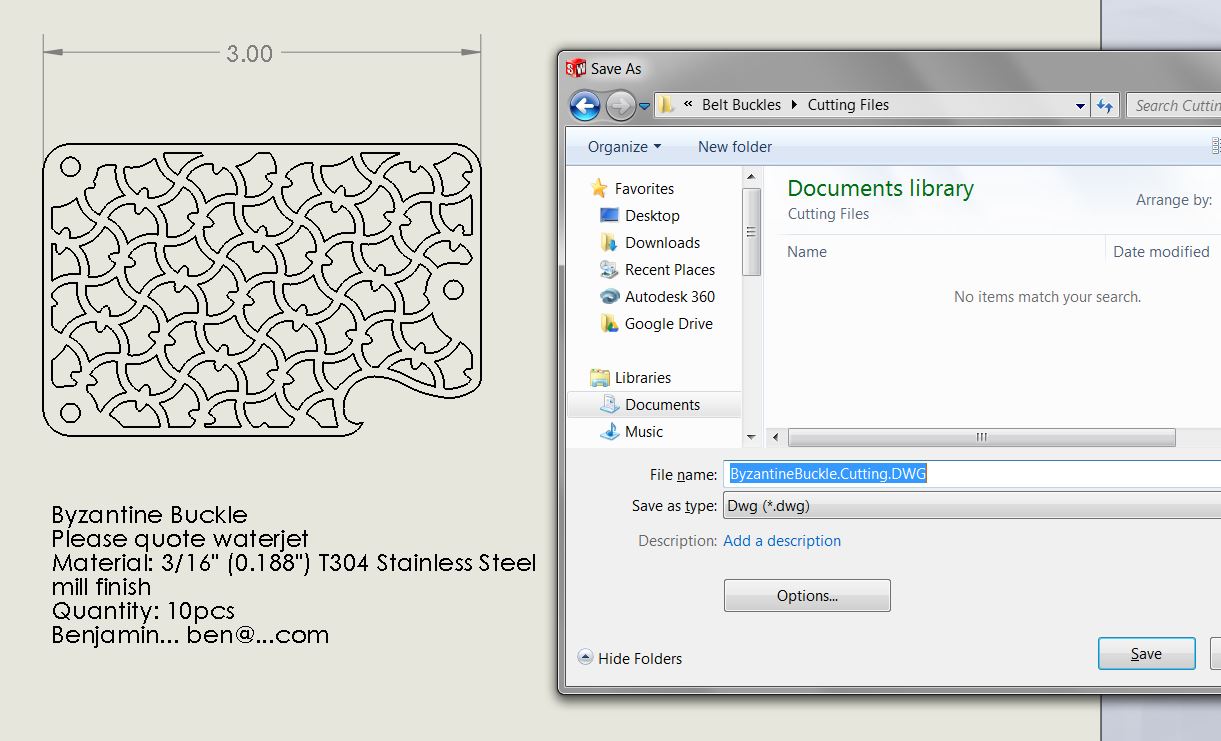This screenshot has width=1221, height=741.
Task: Click the navigation pane scrollbar thumb
Action: pos(752,232)
